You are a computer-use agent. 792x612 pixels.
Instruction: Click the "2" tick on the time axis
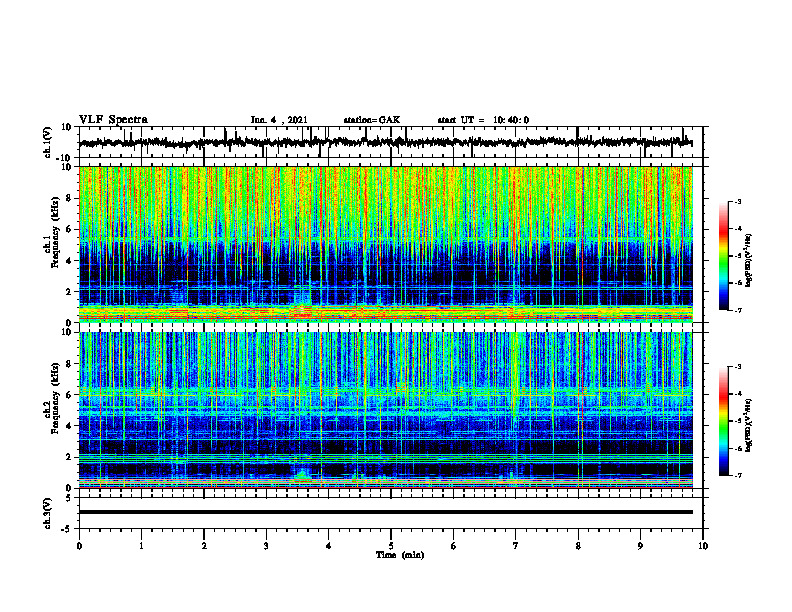click(x=204, y=546)
